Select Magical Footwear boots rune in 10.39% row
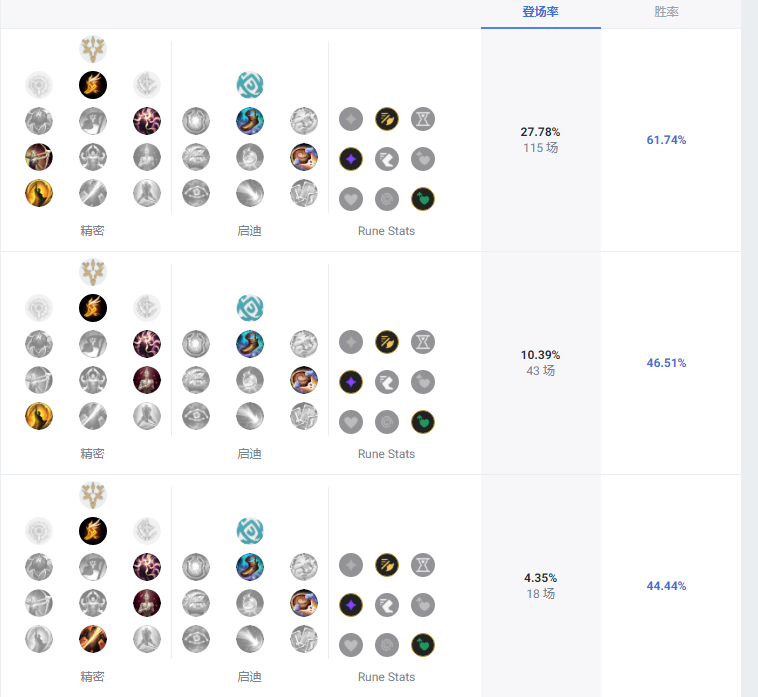The width and height of the screenshot is (758, 697). coord(250,344)
